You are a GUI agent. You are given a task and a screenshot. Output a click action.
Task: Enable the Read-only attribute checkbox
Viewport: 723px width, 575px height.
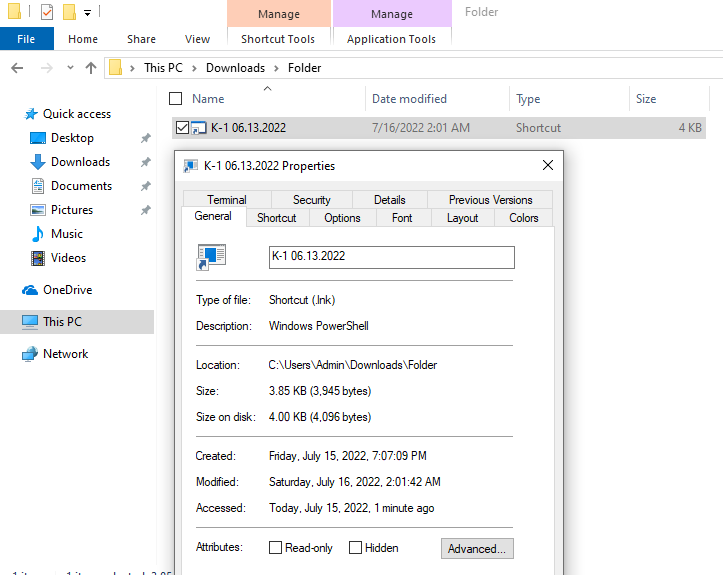[x=276, y=548]
